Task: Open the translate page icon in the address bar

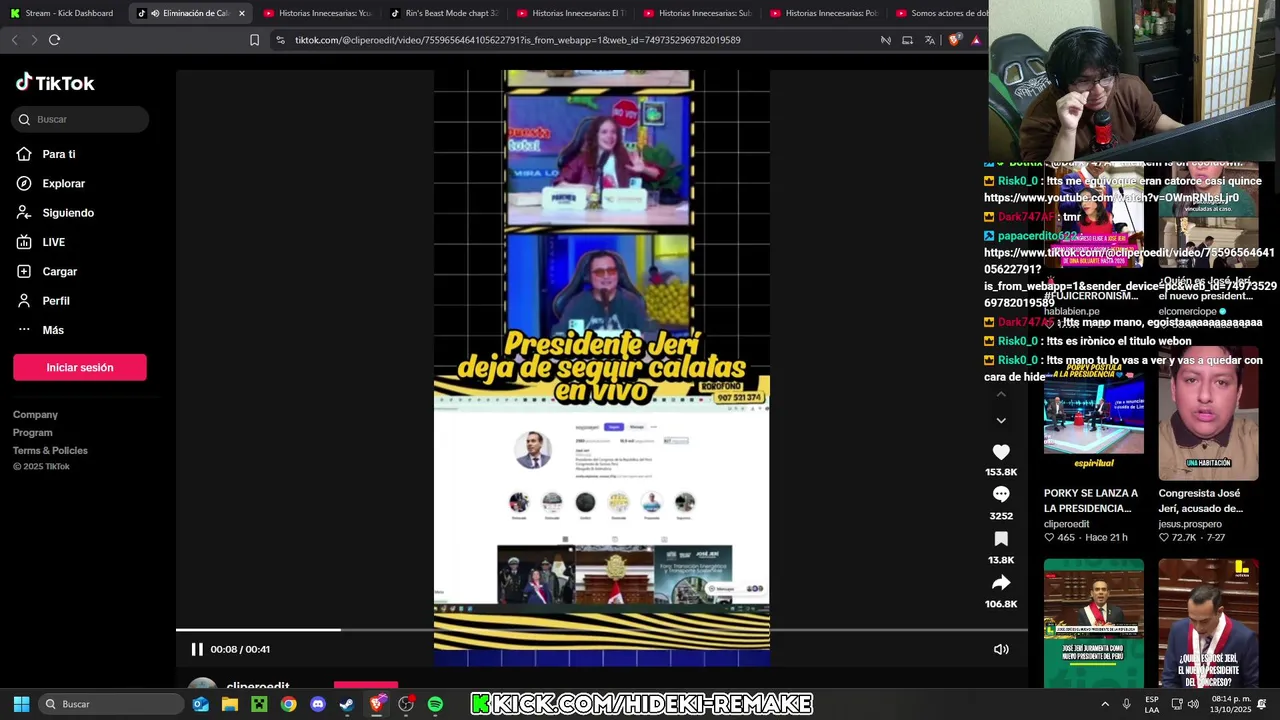Action: [929, 40]
